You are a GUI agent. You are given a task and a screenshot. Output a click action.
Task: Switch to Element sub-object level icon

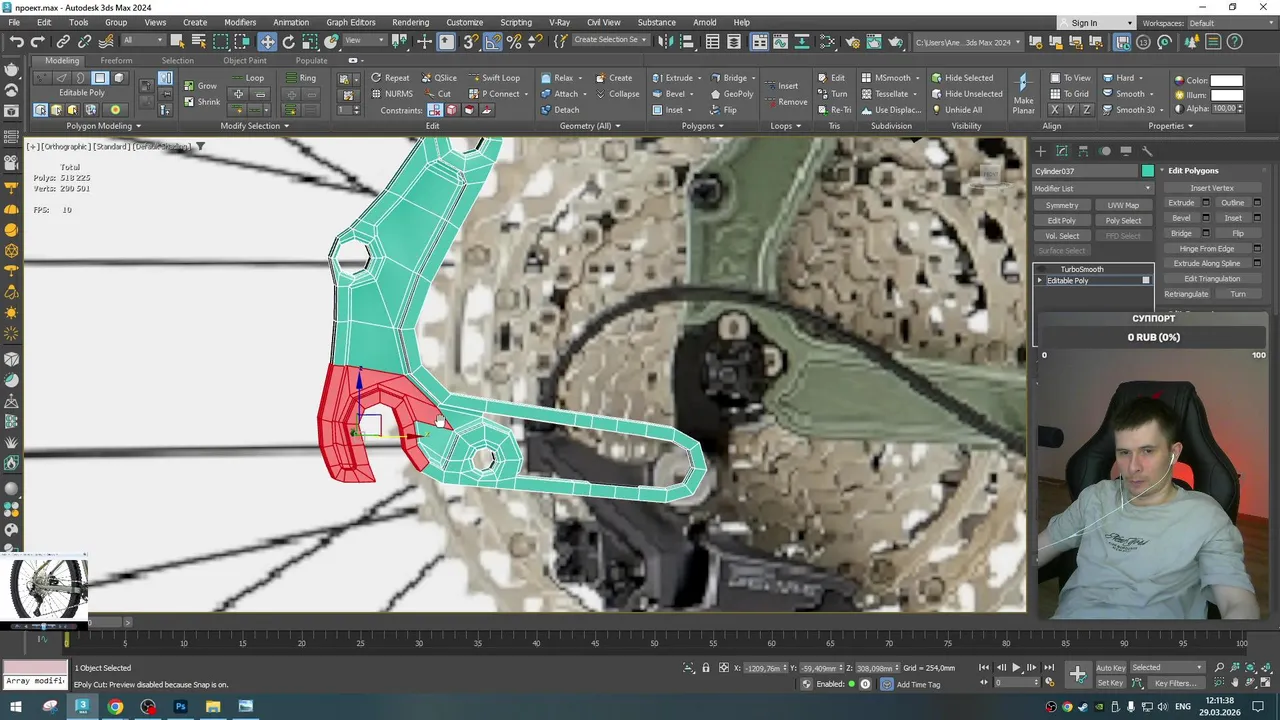coord(119,78)
